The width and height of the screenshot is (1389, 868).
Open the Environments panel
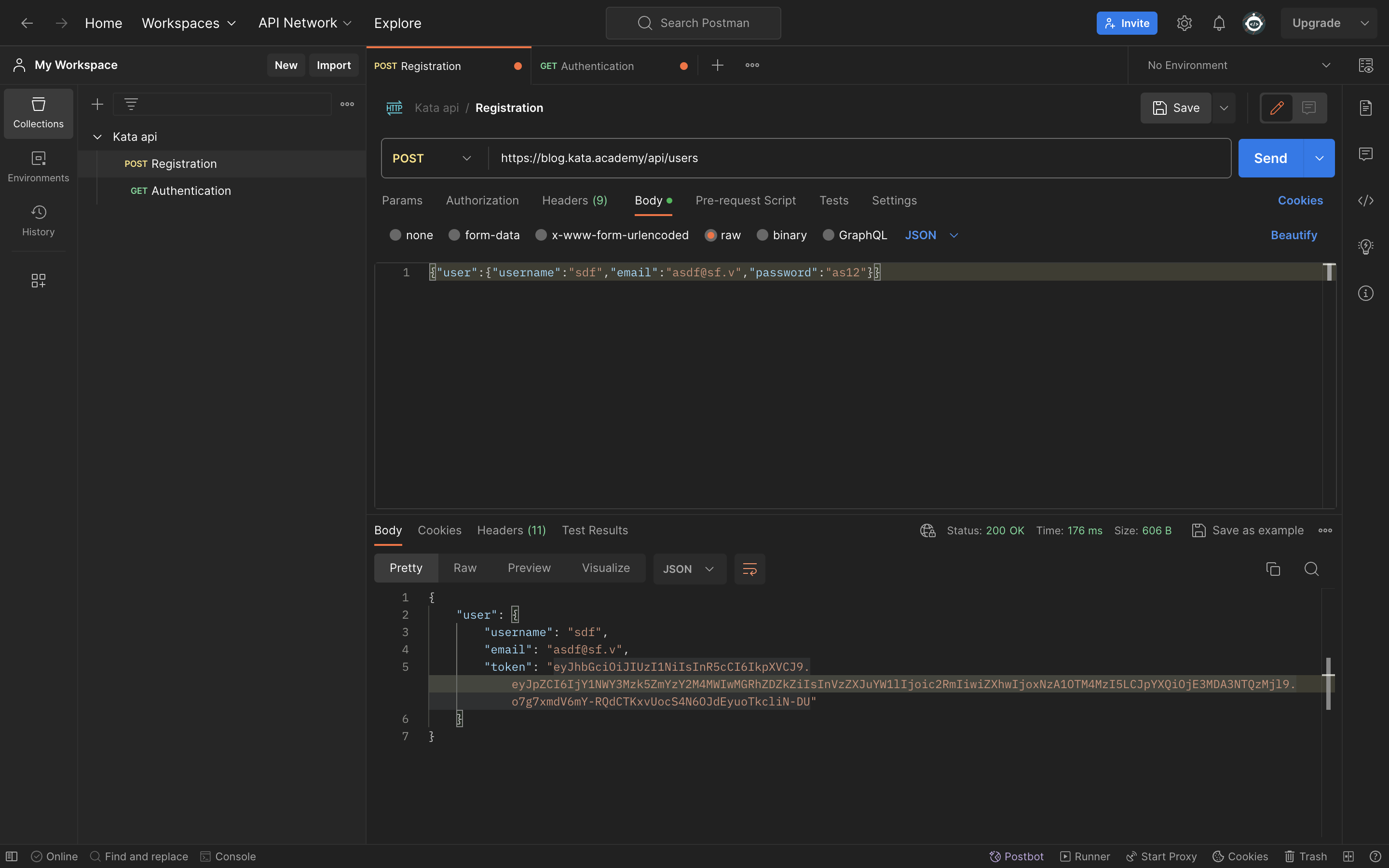pyautogui.click(x=38, y=166)
